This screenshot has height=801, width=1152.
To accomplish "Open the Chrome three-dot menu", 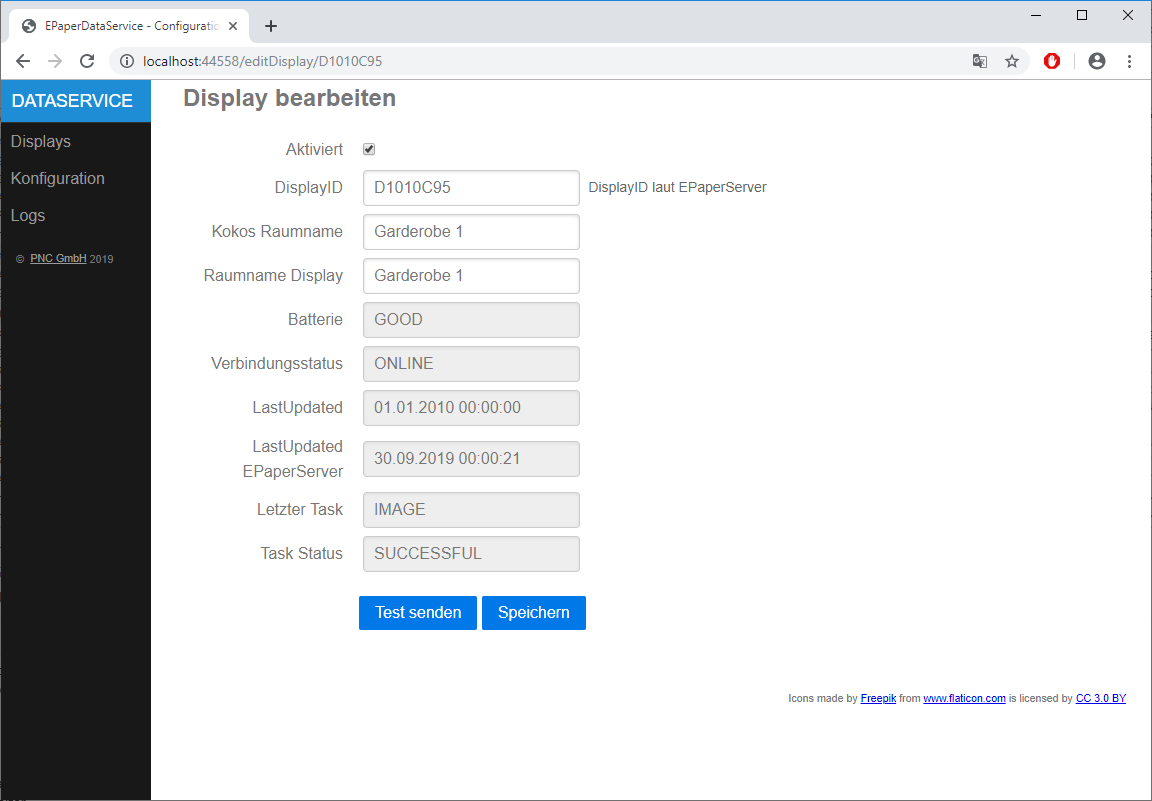I will [x=1129, y=61].
